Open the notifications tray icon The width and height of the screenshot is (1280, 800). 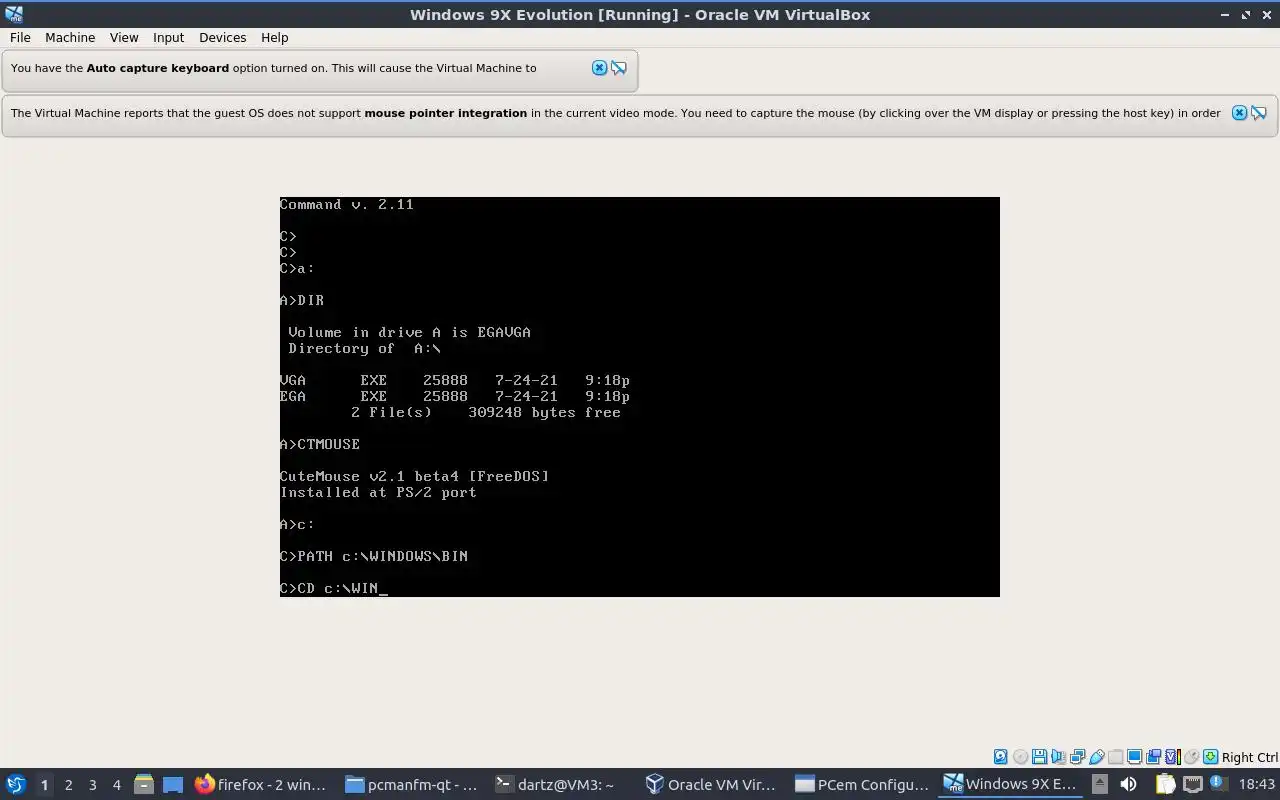point(1218,783)
